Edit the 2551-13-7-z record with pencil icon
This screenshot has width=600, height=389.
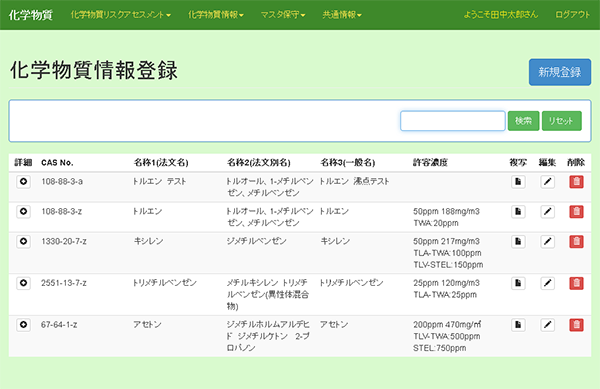(x=548, y=283)
